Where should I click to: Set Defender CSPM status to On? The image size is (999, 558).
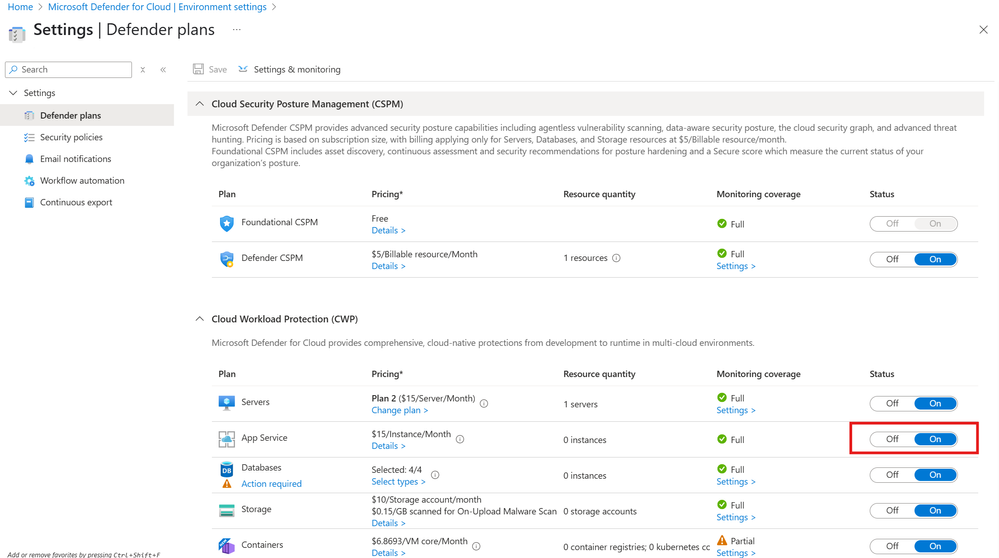(935, 259)
